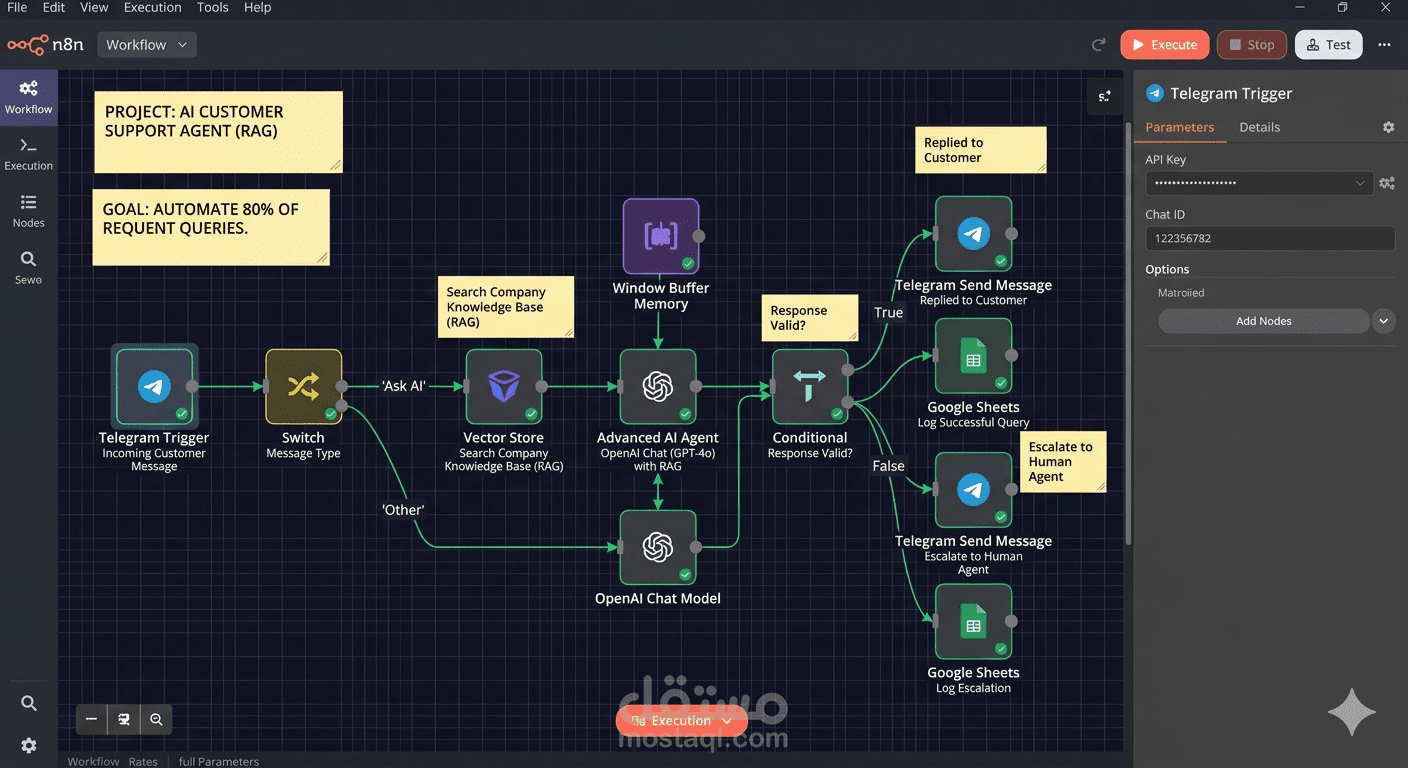This screenshot has height=768, width=1408.
Task: Select the project title sticky note
Action: [x=219, y=132]
